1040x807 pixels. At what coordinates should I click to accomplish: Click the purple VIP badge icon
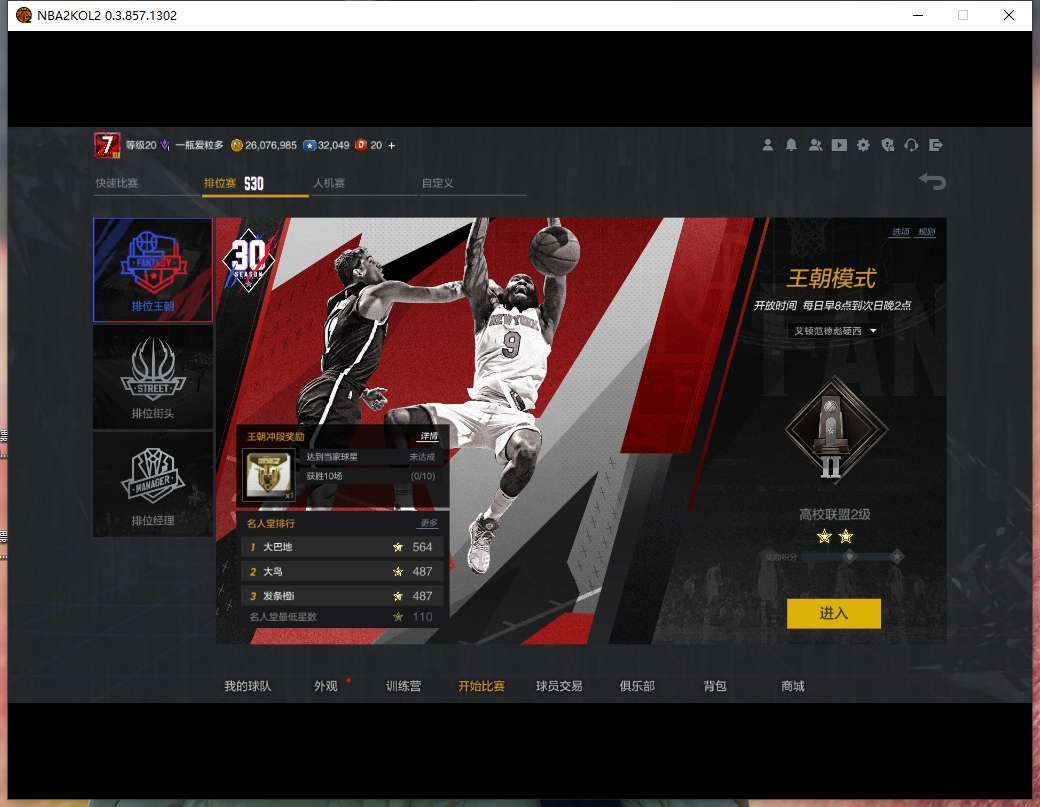[165, 145]
